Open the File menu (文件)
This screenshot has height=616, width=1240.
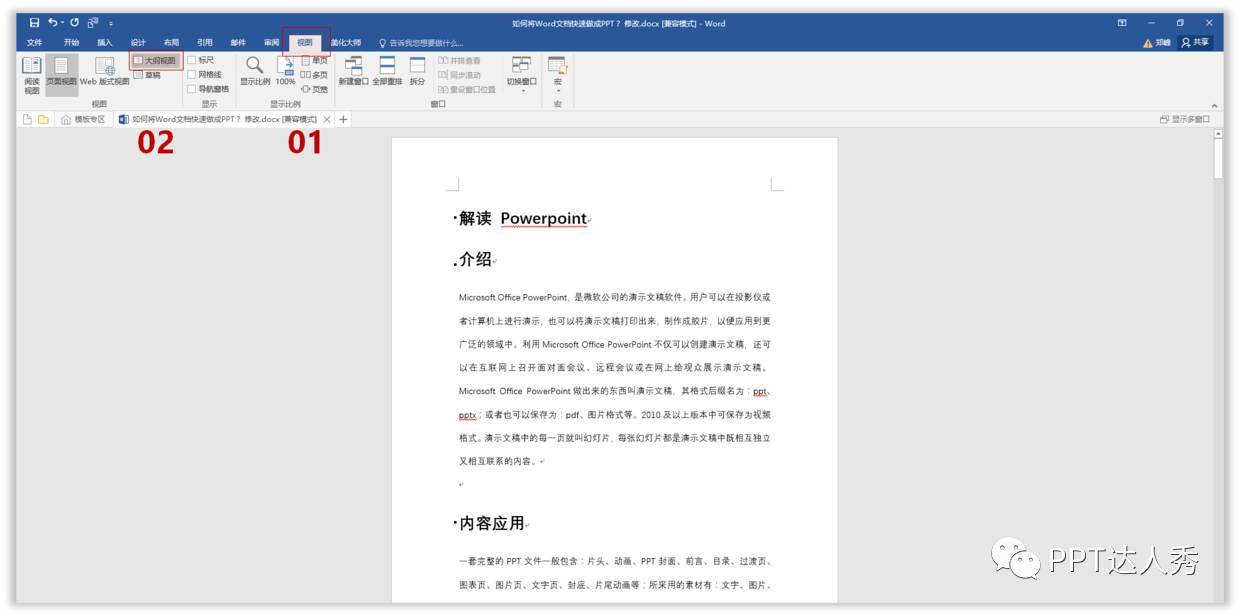click(x=35, y=43)
